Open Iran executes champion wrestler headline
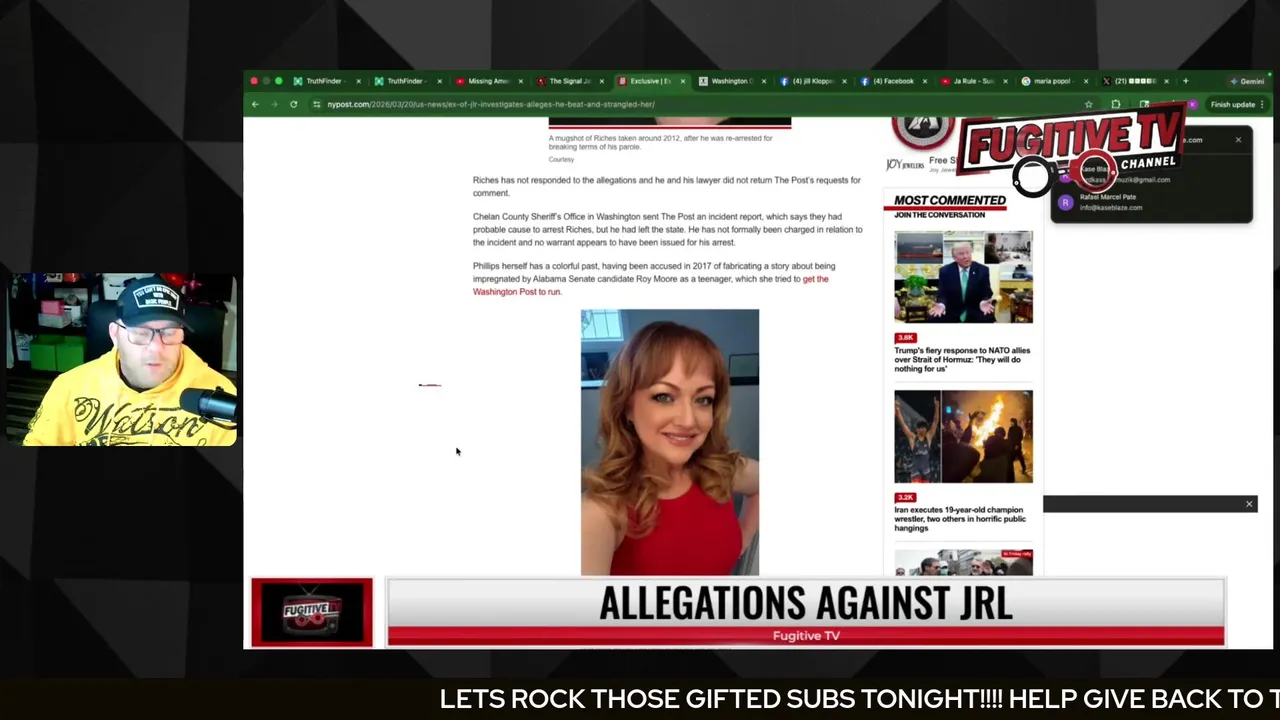 pyautogui.click(x=960, y=519)
